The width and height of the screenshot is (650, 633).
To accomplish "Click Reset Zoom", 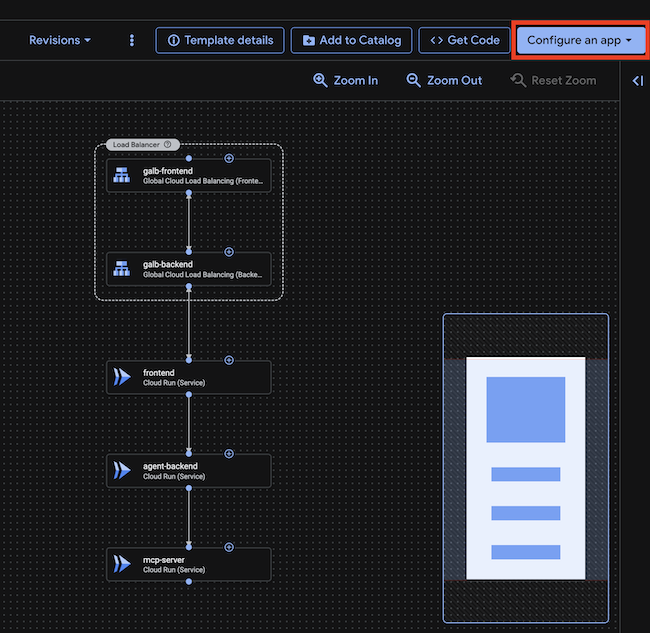I will tap(553, 80).
